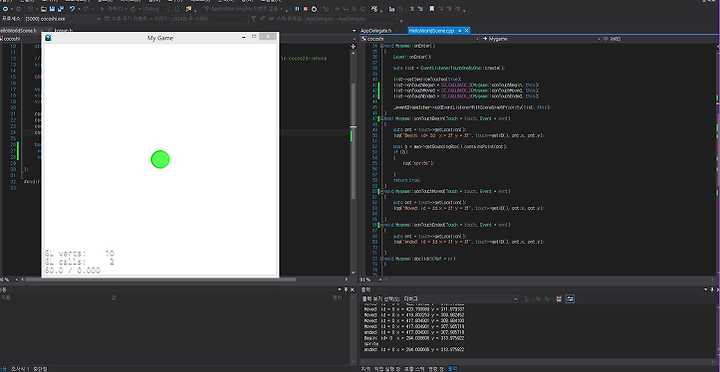The width and height of the screenshot is (720, 372).
Task: Open the cocoshi project scope dropdown in right editor
Action: (x=420, y=39)
